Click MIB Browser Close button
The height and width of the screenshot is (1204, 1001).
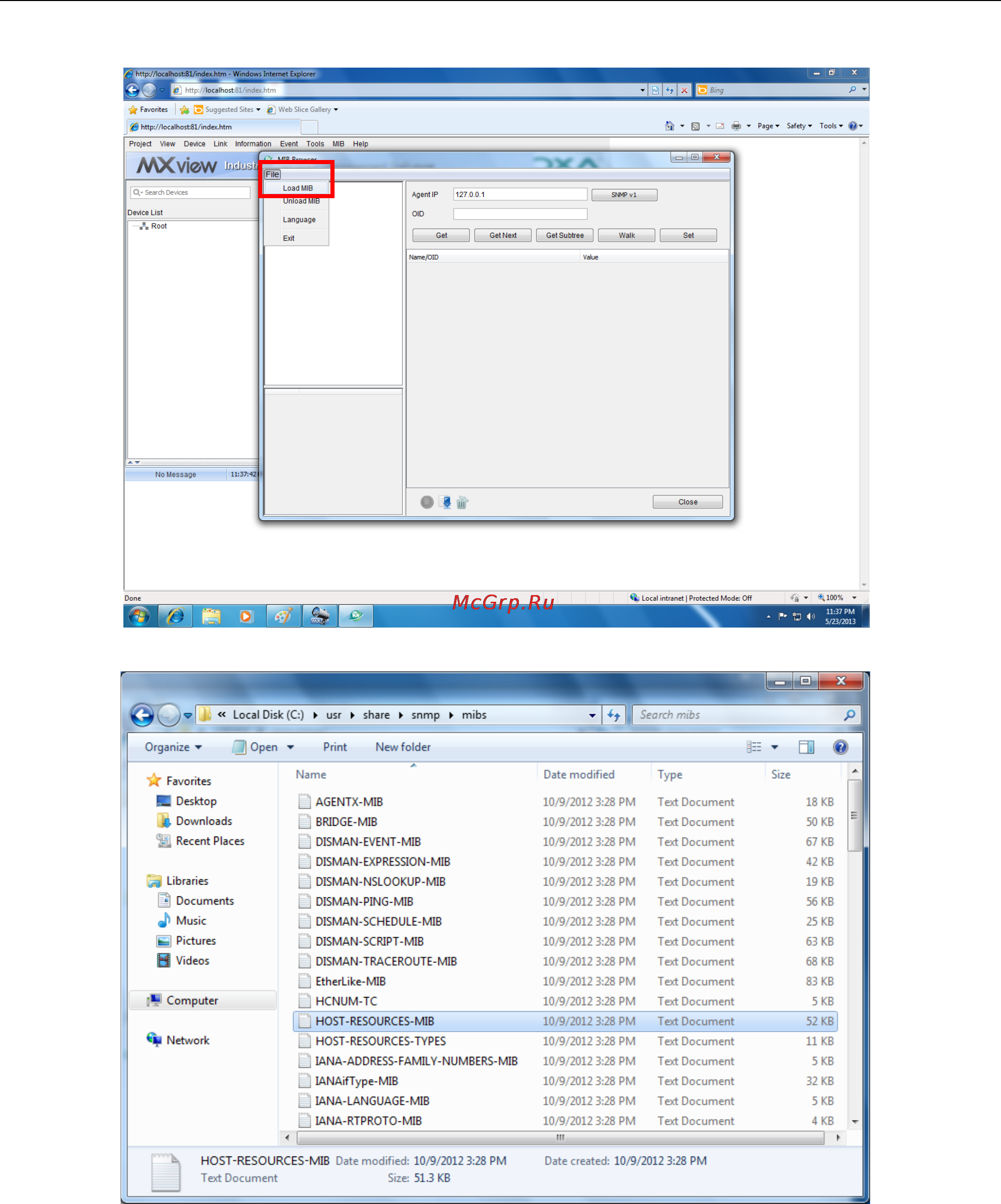coord(688,502)
